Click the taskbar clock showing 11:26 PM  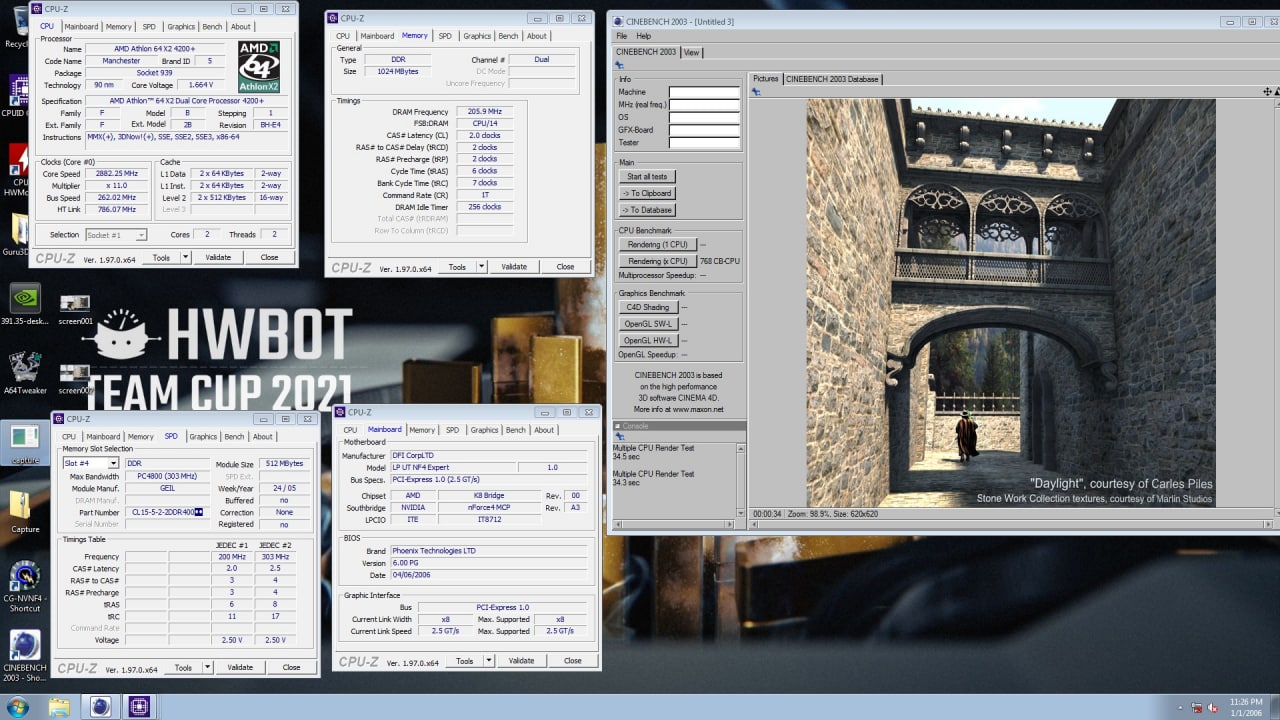[x=1248, y=707]
